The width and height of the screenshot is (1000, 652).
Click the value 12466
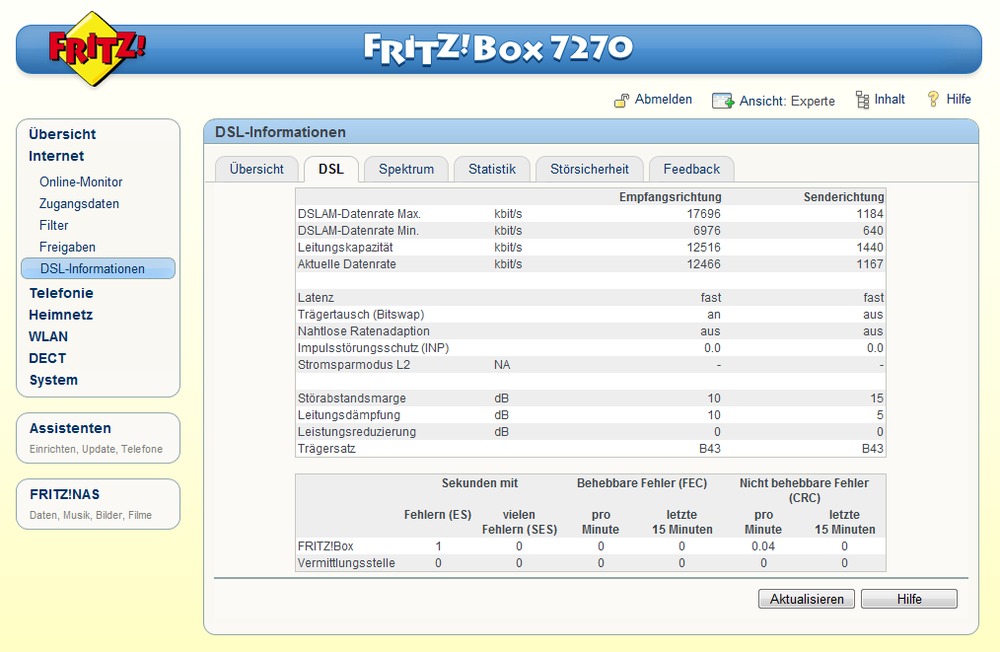click(x=703, y=264)
